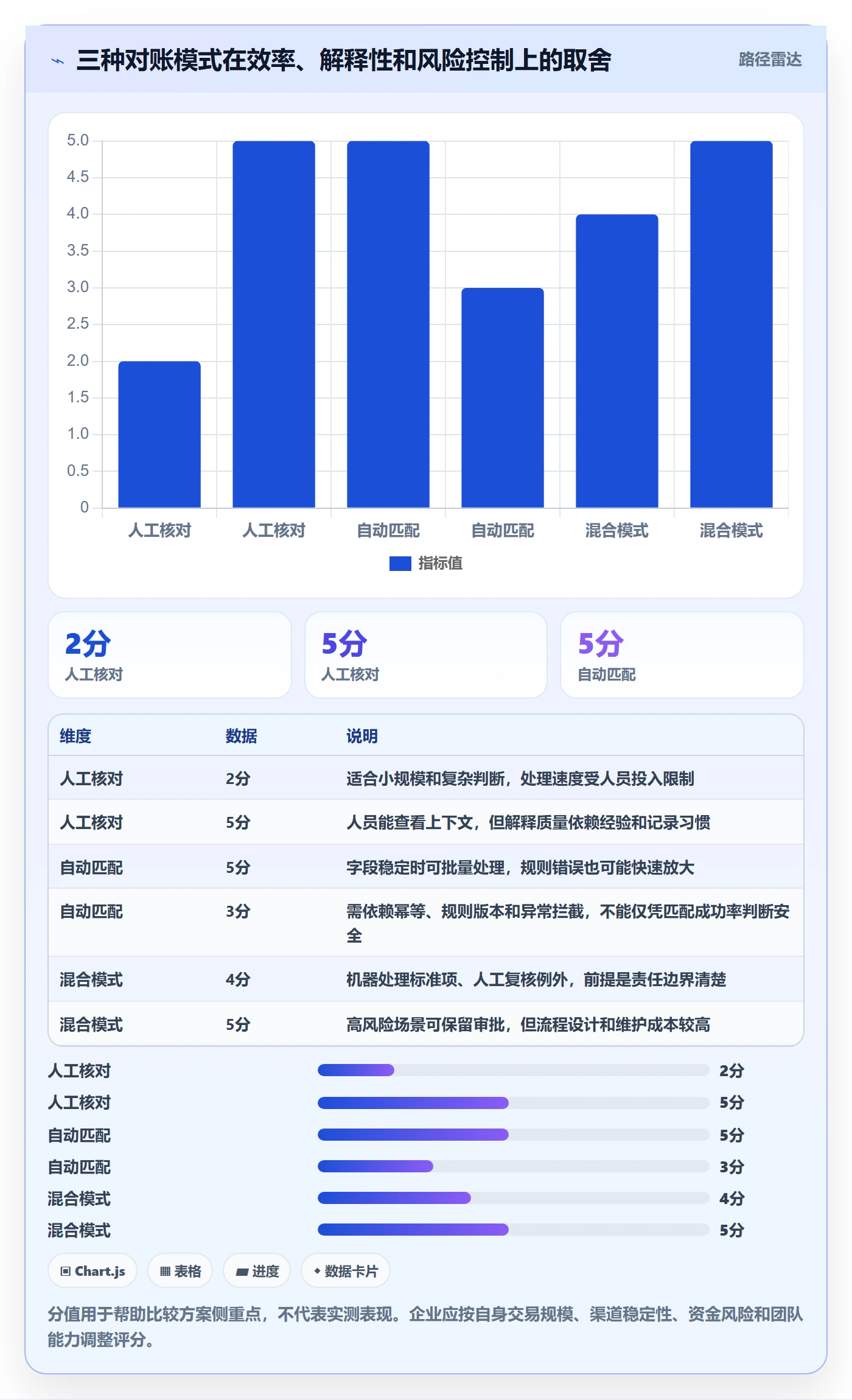
Task: Click the 维度 column header
Action: pos(75,736)
